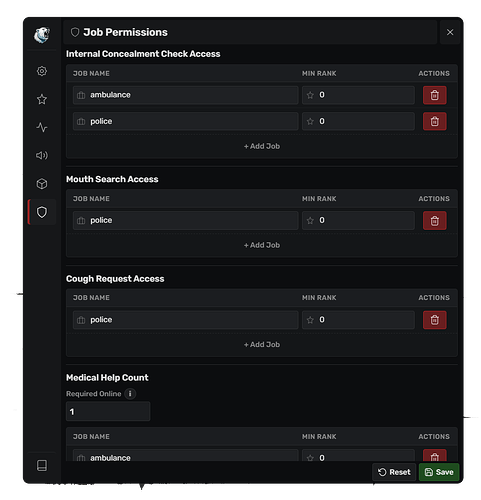Reset the job permissions

pos(394,472)
